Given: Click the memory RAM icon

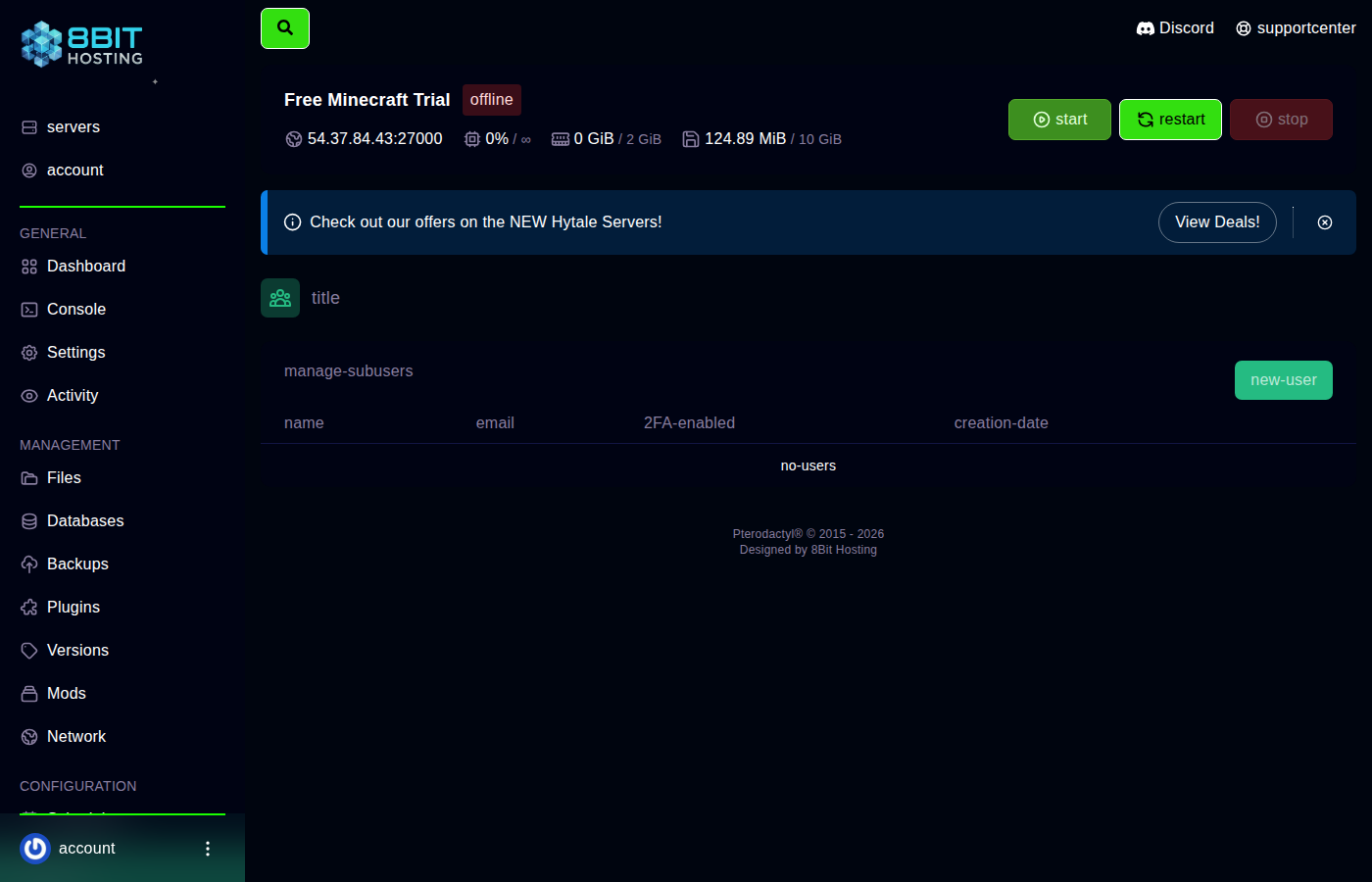Looking at the screenshot, I should (561, 139).
